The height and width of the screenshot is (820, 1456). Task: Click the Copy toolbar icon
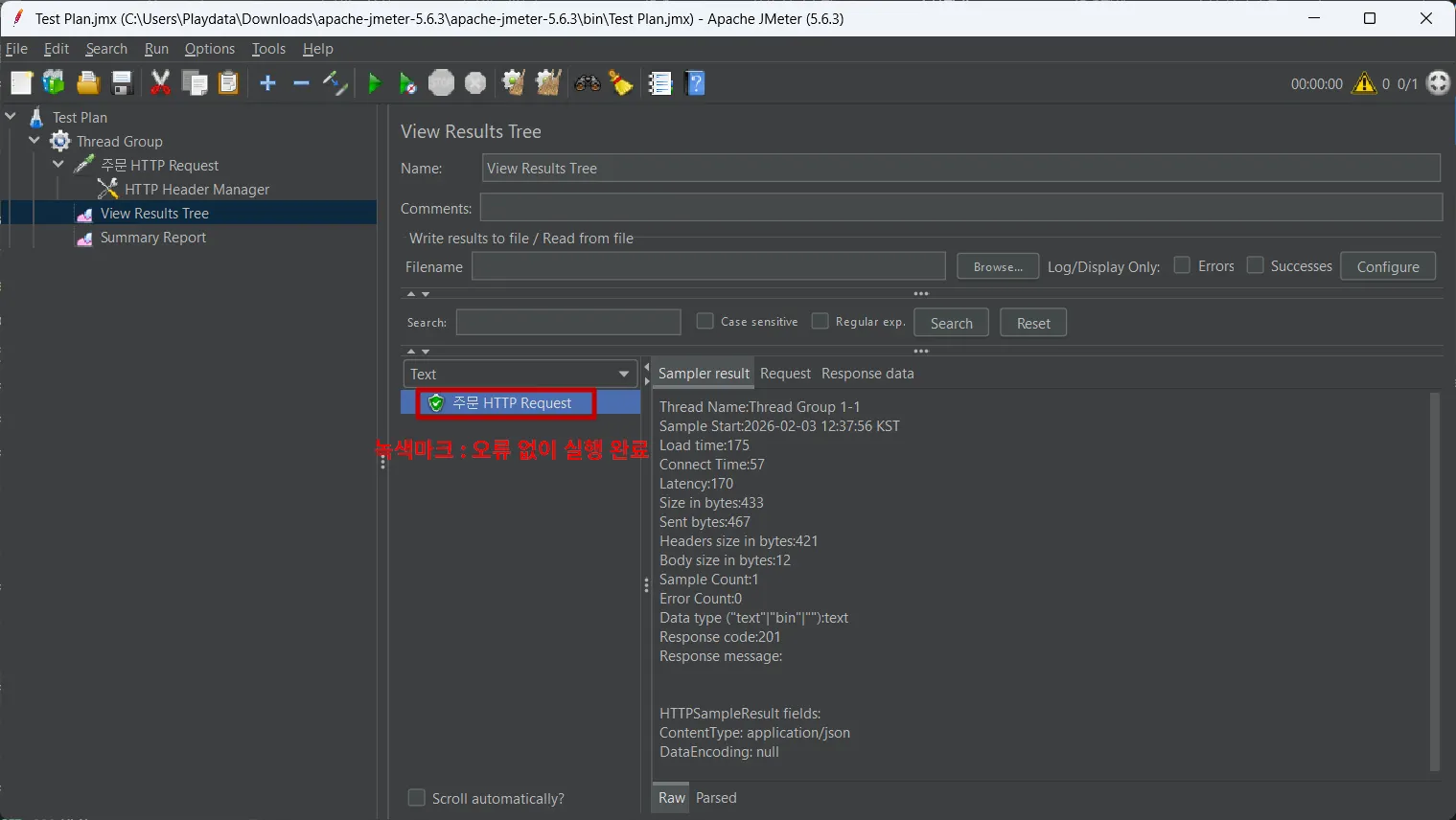(195, 83)
